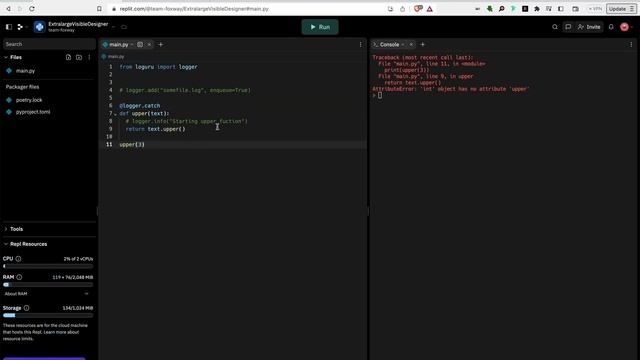Add a new tab in the console pane
Screen dimensions: 640x360
tap(422, 44)
